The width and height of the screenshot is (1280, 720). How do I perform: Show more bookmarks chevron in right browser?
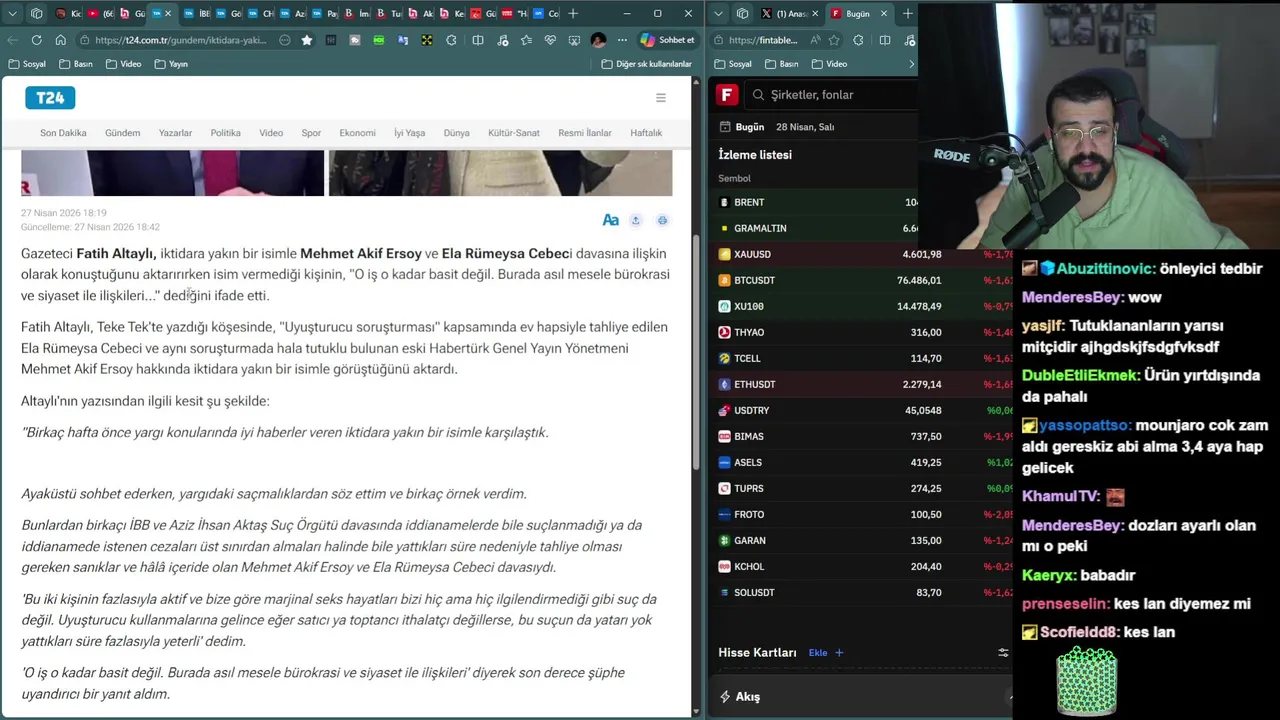pos(911,64)
